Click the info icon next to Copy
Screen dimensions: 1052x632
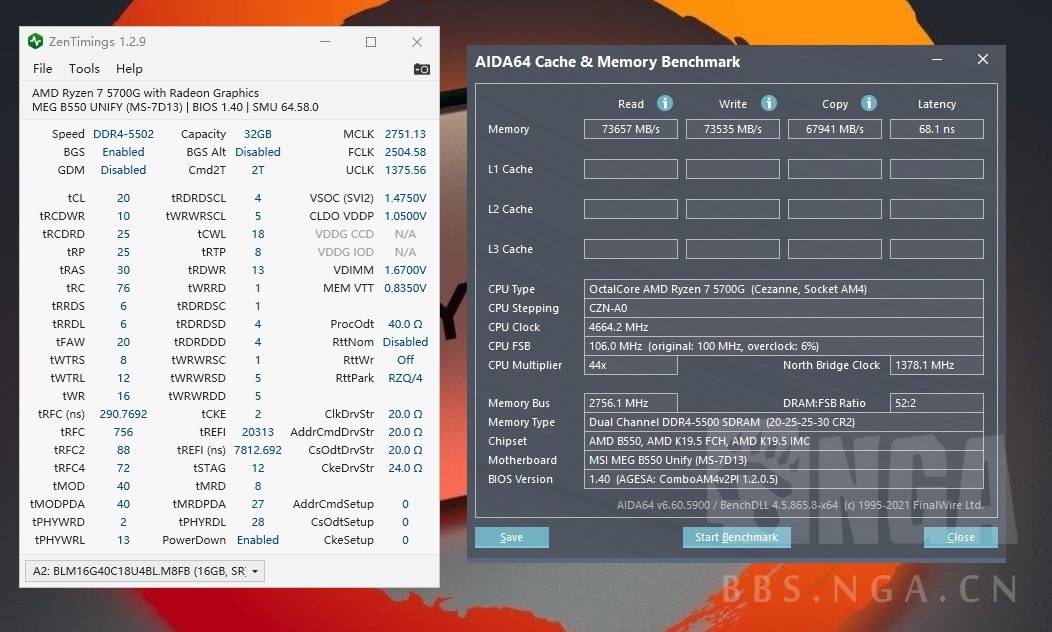point(869,103)
